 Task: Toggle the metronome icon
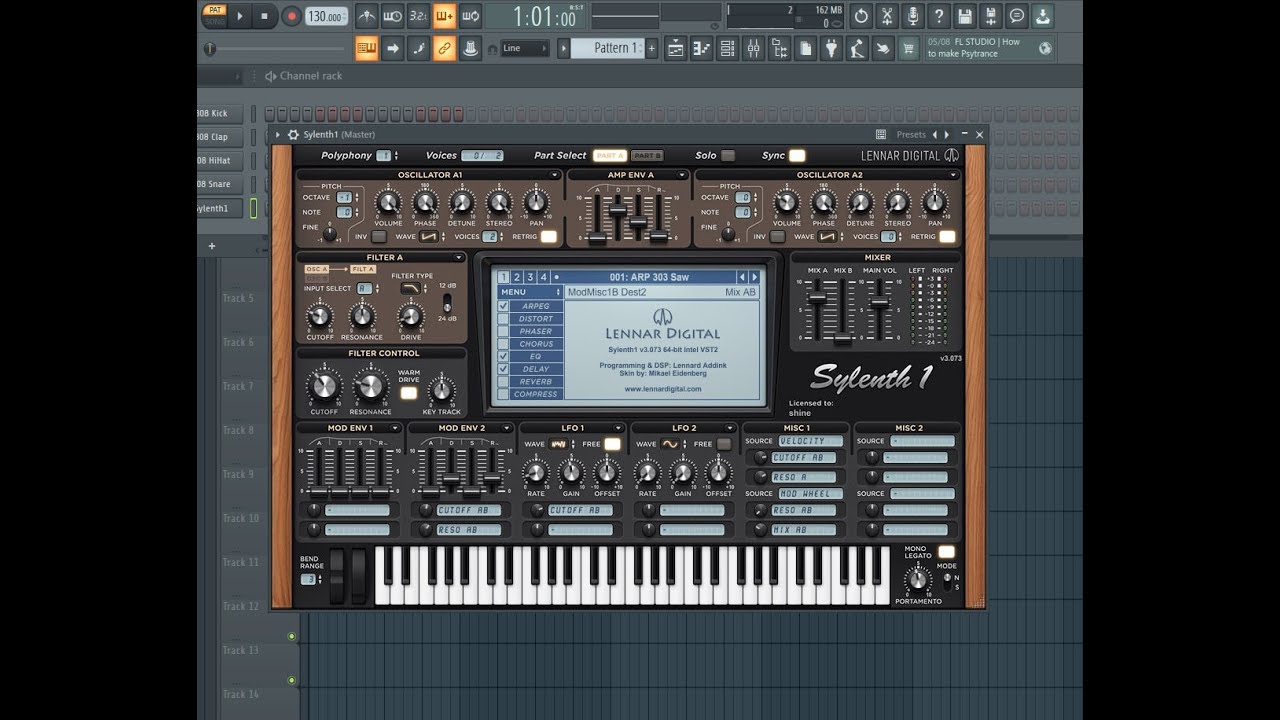point(367,16)
